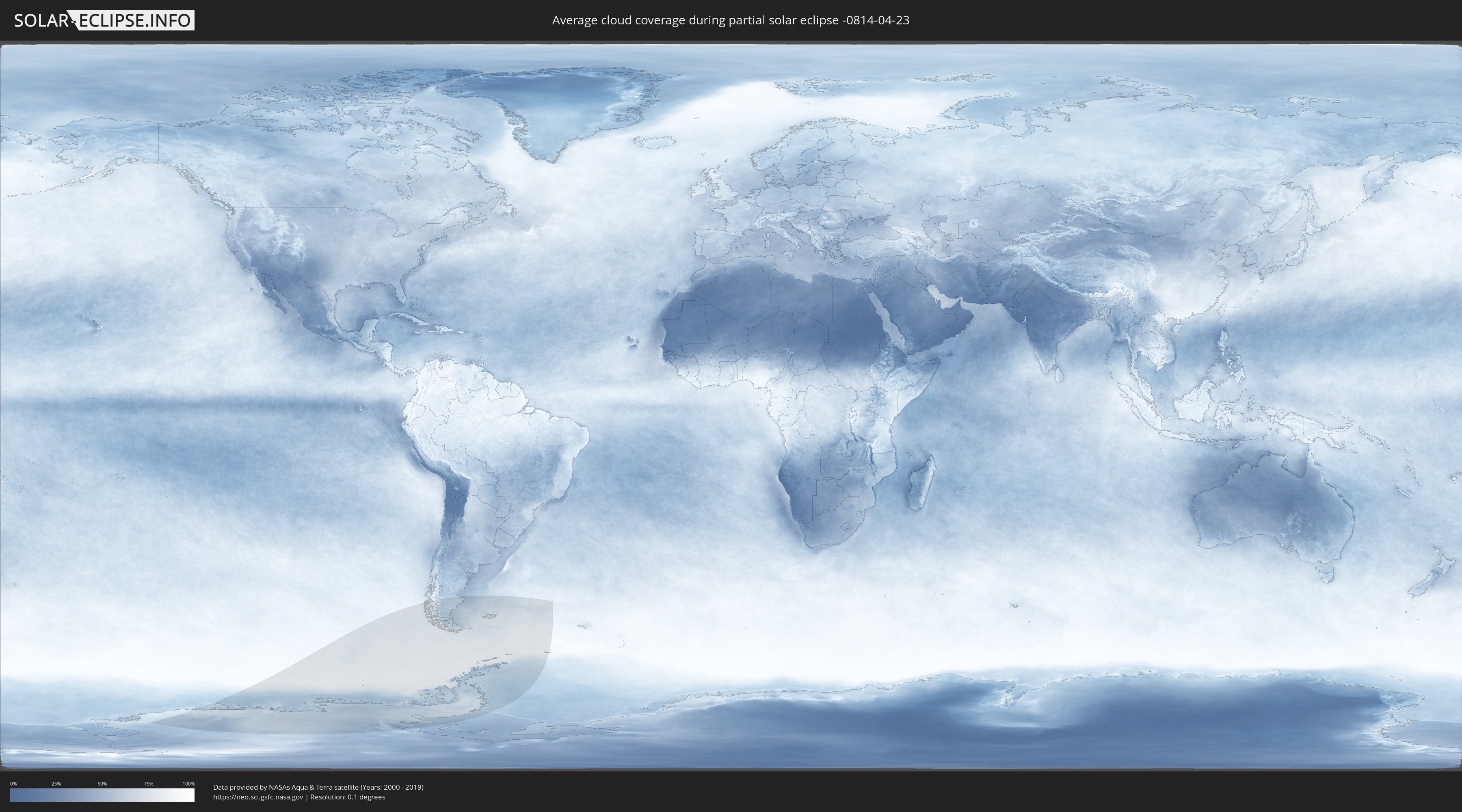This screenshot has width=1462, height=812.
Task: Click the 75% legend label
Action: coord(148,784)
